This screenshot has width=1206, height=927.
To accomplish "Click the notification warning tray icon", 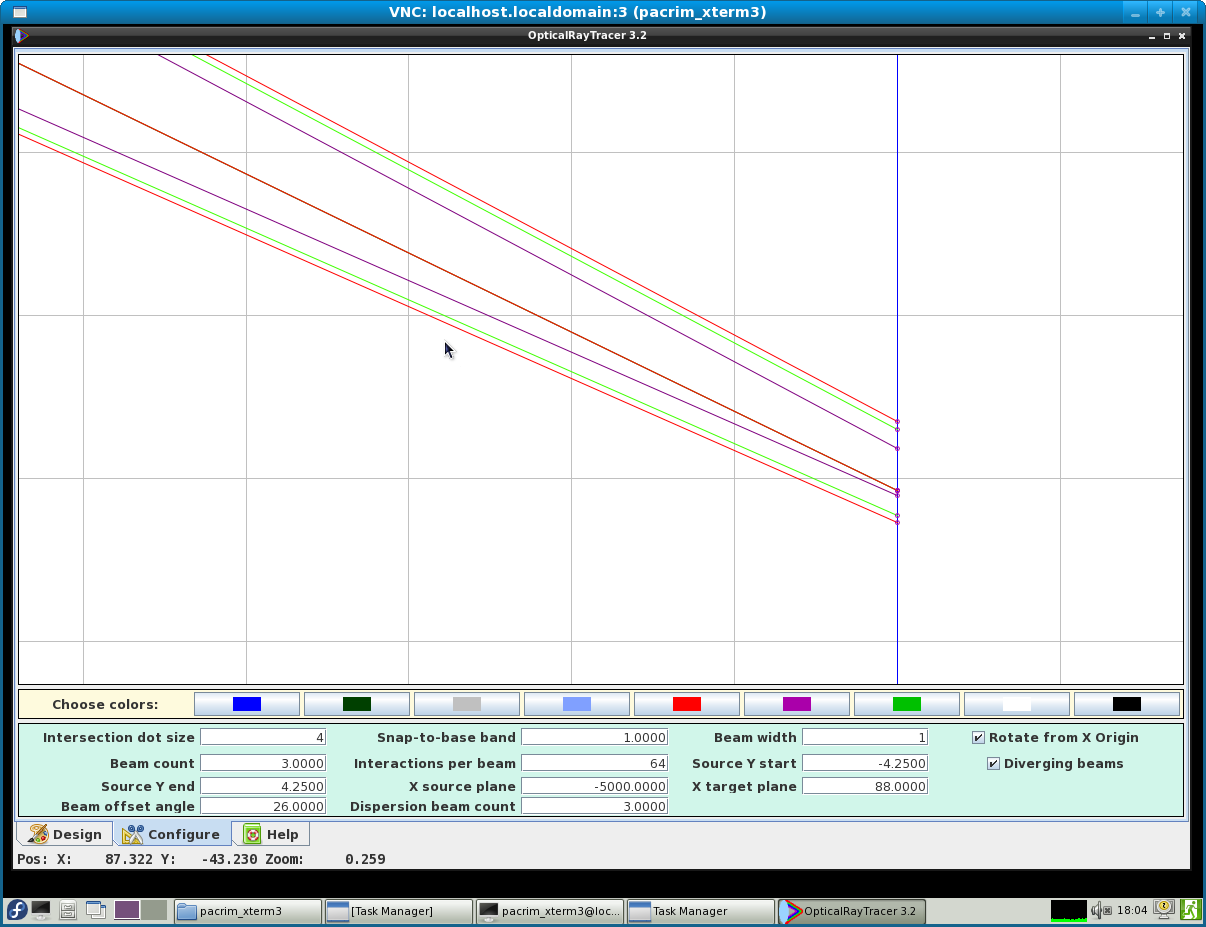I will [x=1164, y=909].
